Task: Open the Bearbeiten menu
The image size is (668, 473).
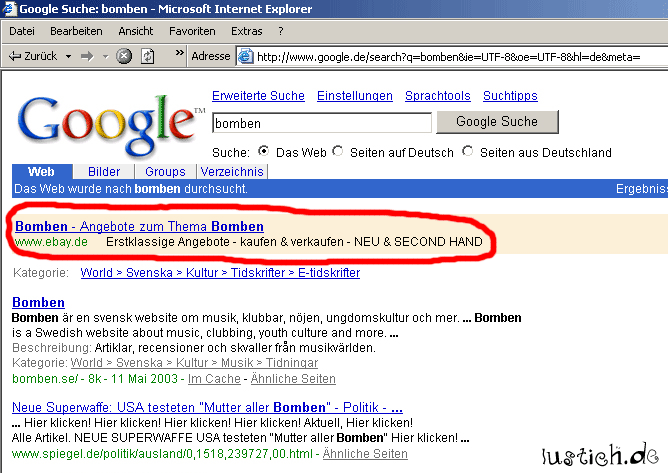Action: click(76, 31)
